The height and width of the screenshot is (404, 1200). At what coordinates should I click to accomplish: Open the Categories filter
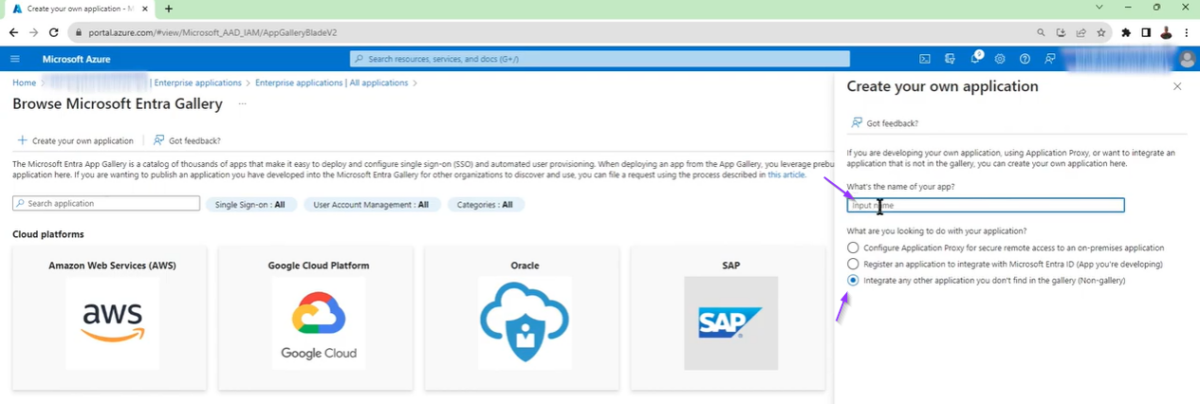tap(485, 204)
